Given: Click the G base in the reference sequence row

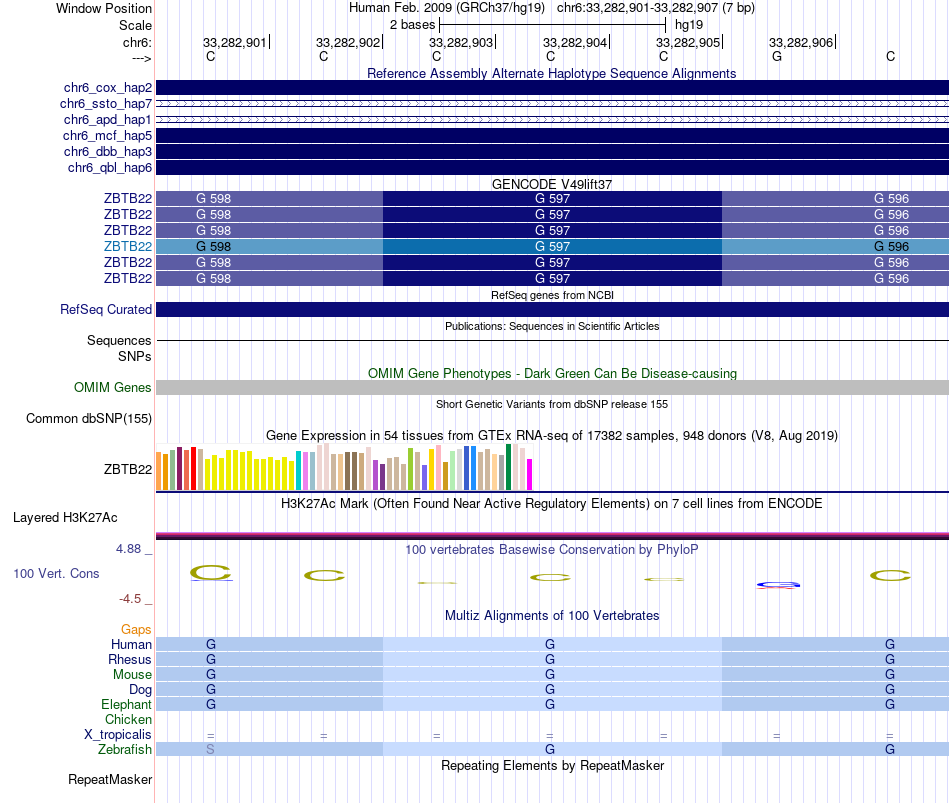Looking at the screenshot, I should tap(777, 56).
